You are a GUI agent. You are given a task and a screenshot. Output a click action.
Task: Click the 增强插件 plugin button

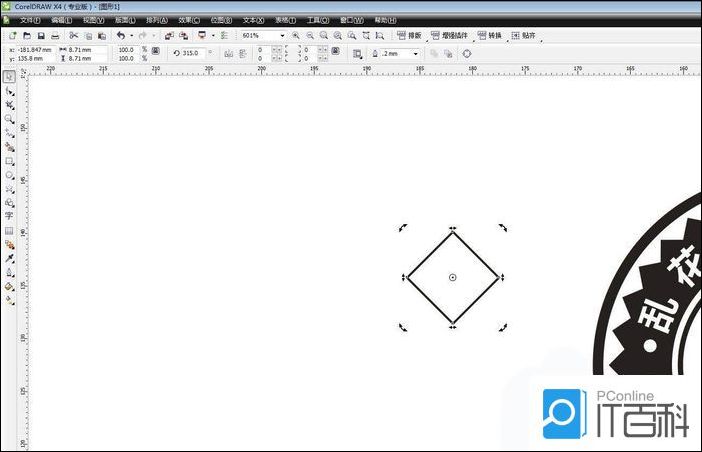449,35
